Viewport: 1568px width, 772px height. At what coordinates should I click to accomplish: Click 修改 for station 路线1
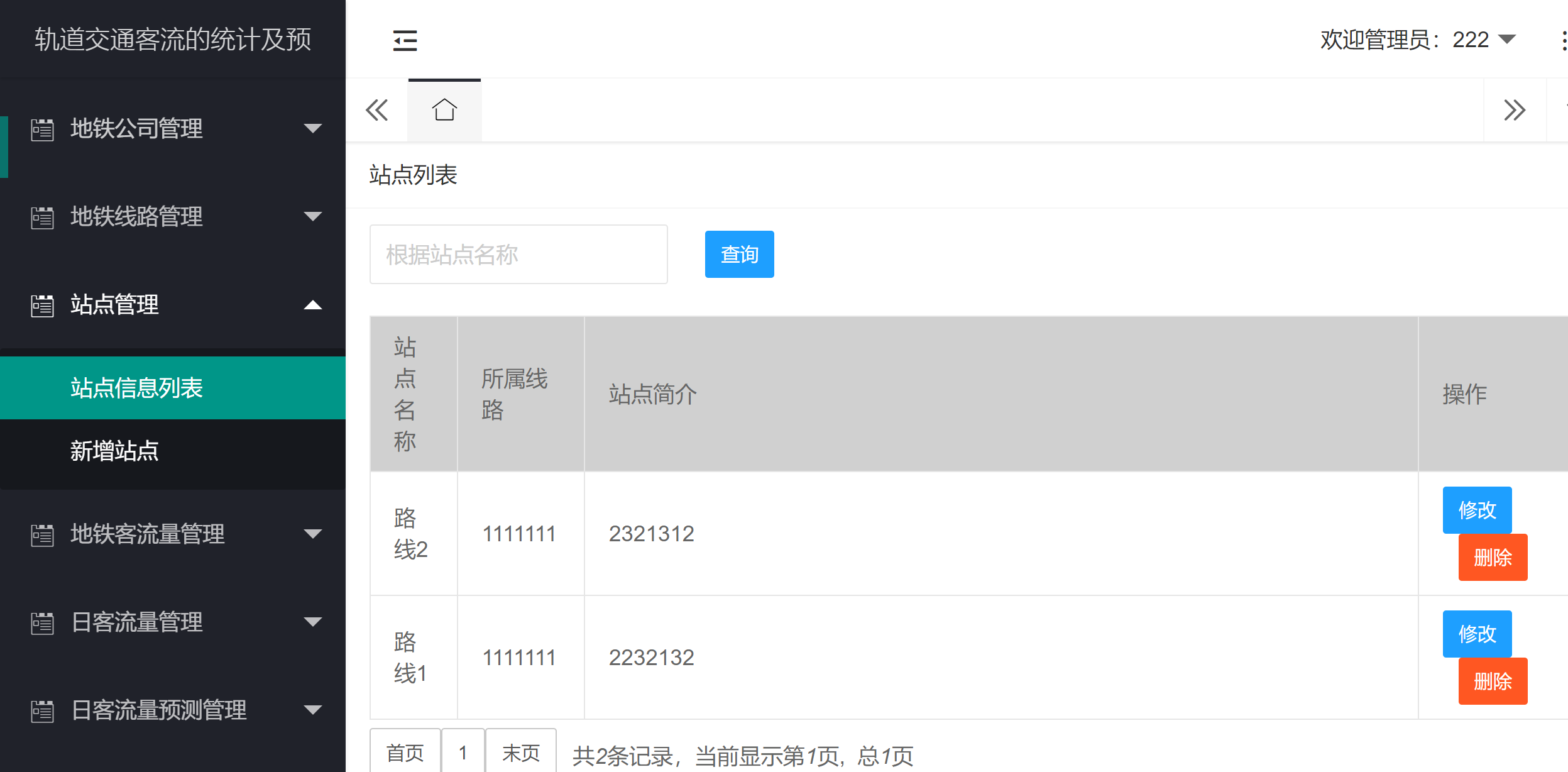pyautogui.click(x=1477, y=634)
